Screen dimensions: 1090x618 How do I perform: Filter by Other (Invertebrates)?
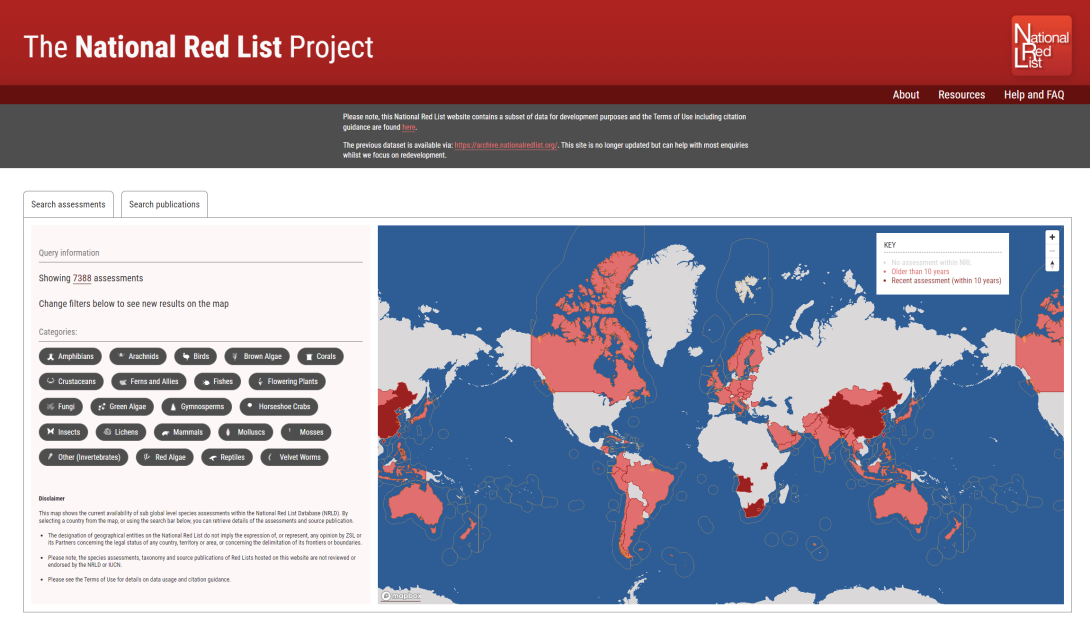point(83,457)
